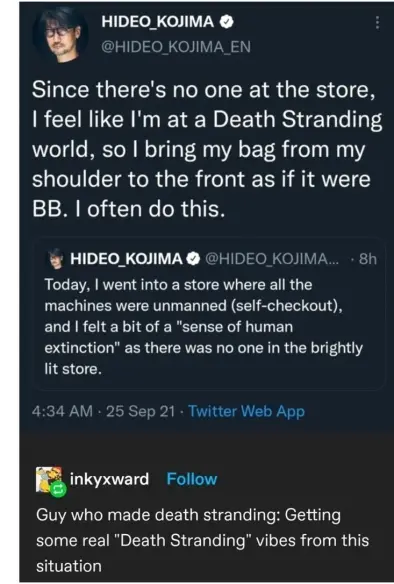Click the green reblog badge on avatar
Viewport: 394px width, 584px height.
point(59,489)
